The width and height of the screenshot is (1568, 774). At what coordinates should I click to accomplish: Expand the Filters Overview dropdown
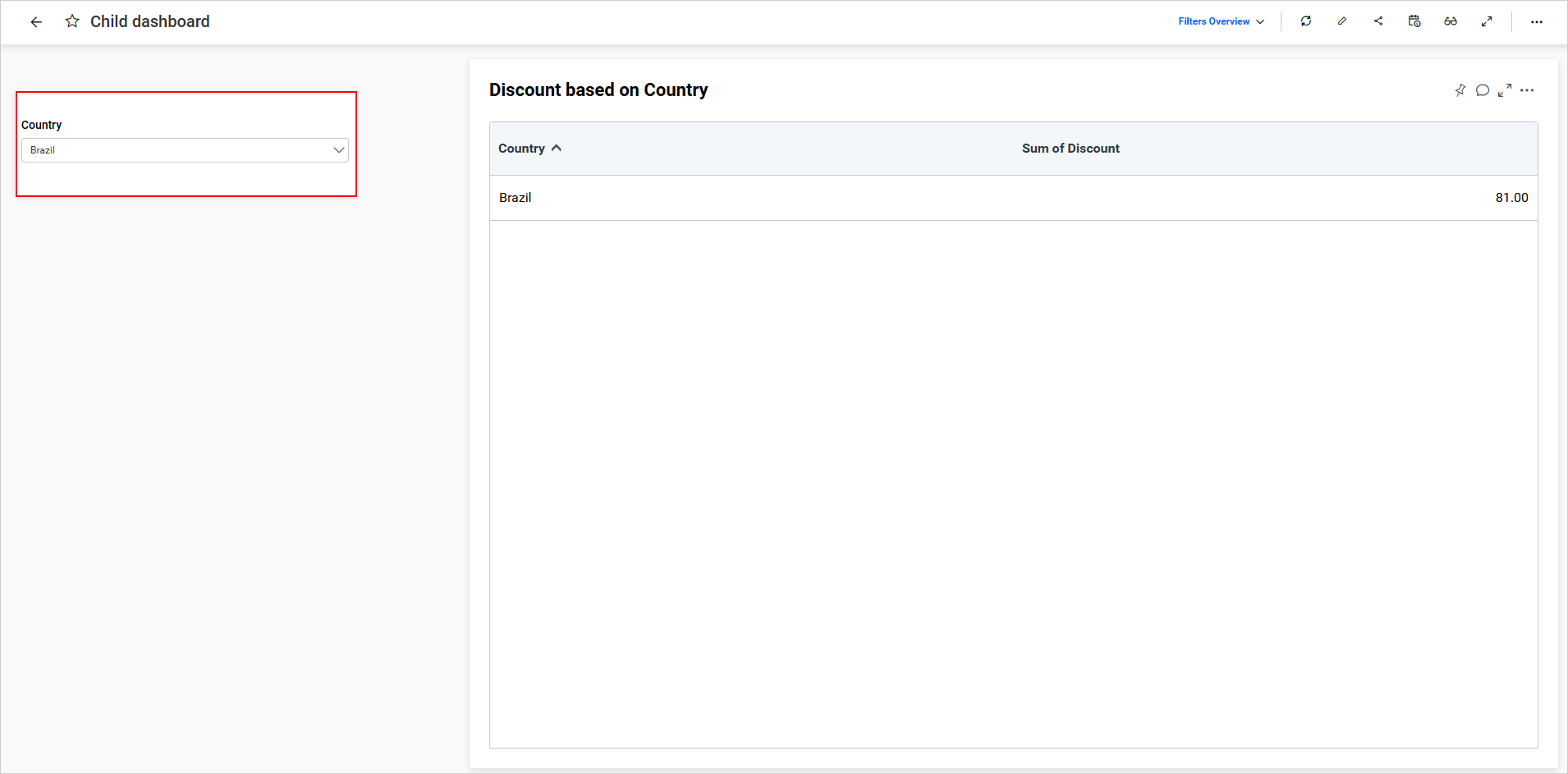1220,21
